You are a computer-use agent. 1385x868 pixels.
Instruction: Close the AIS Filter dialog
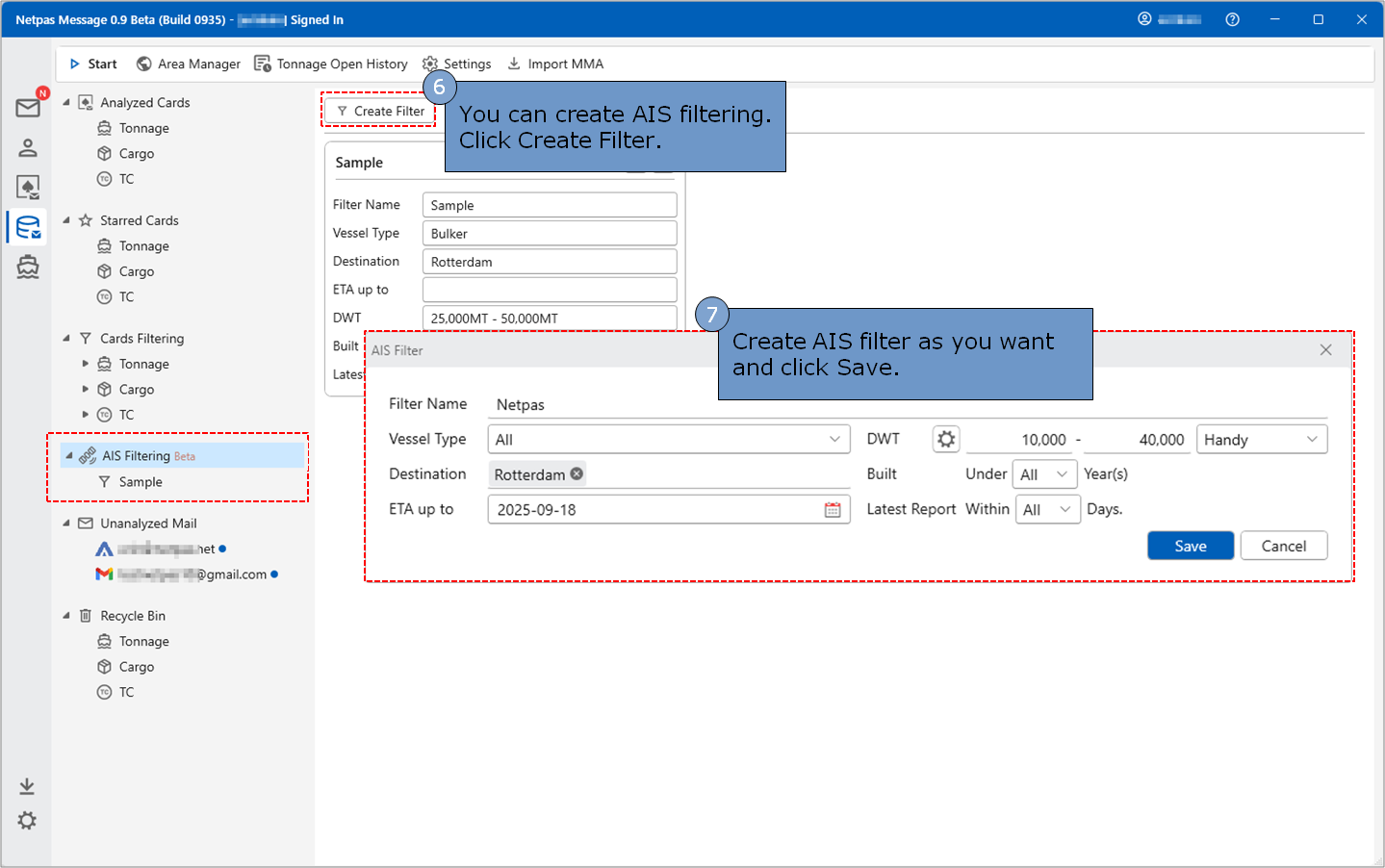(x=1325, y=350)
